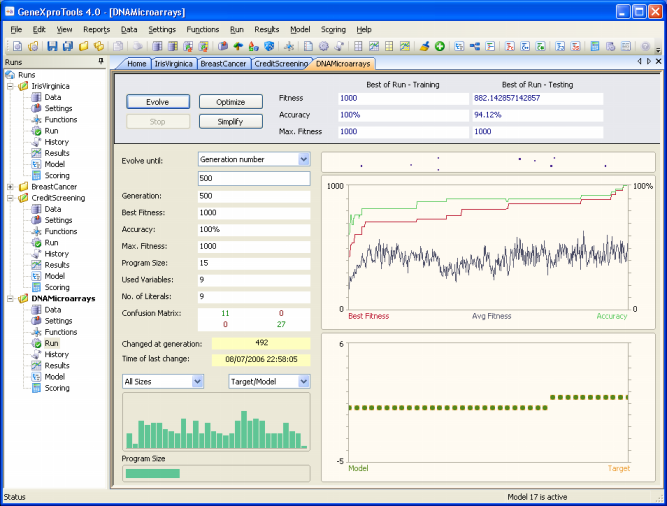
Task: Open Results under IrisVirginica
Action: click(x=57, y=153)
